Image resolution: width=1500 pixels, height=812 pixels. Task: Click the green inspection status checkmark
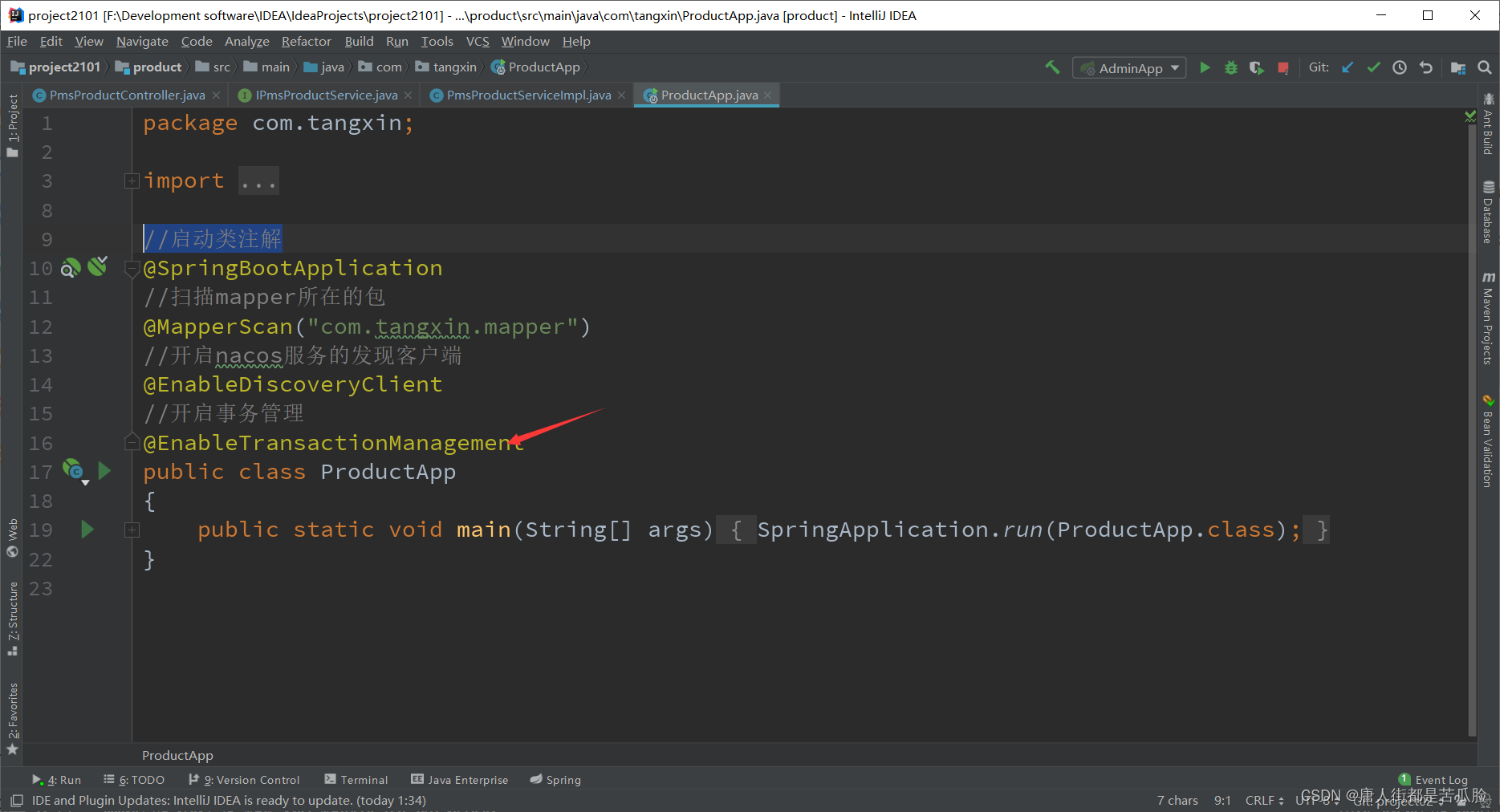(x=1470, y=116)
